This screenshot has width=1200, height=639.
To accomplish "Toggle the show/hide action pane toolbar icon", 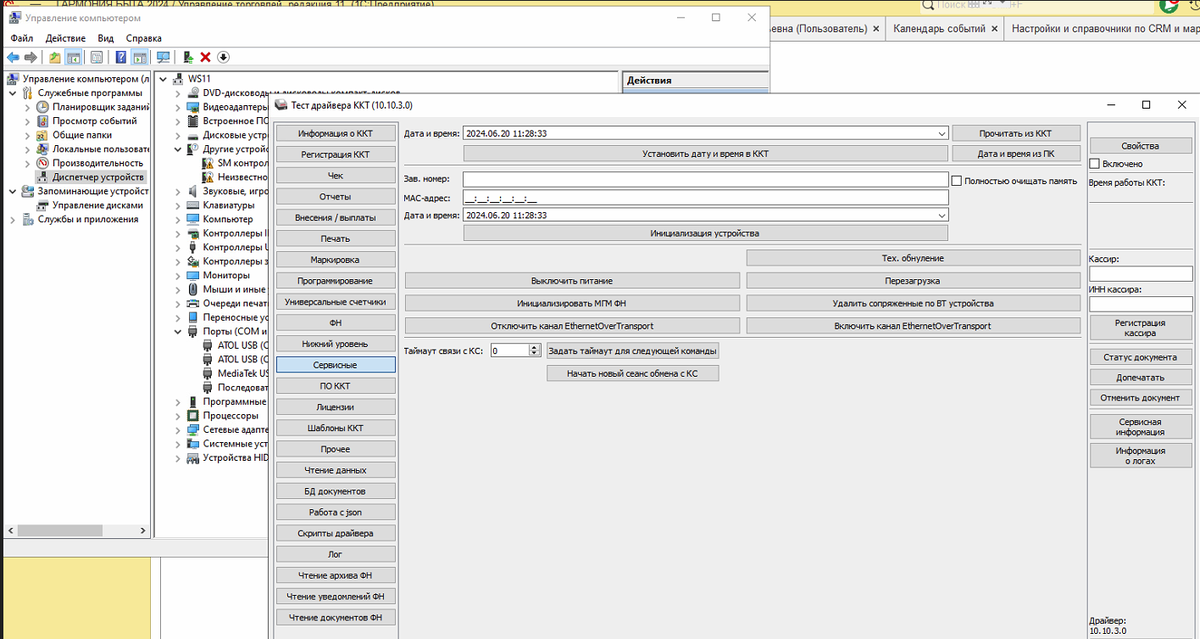I will click(x=140, y=57).
